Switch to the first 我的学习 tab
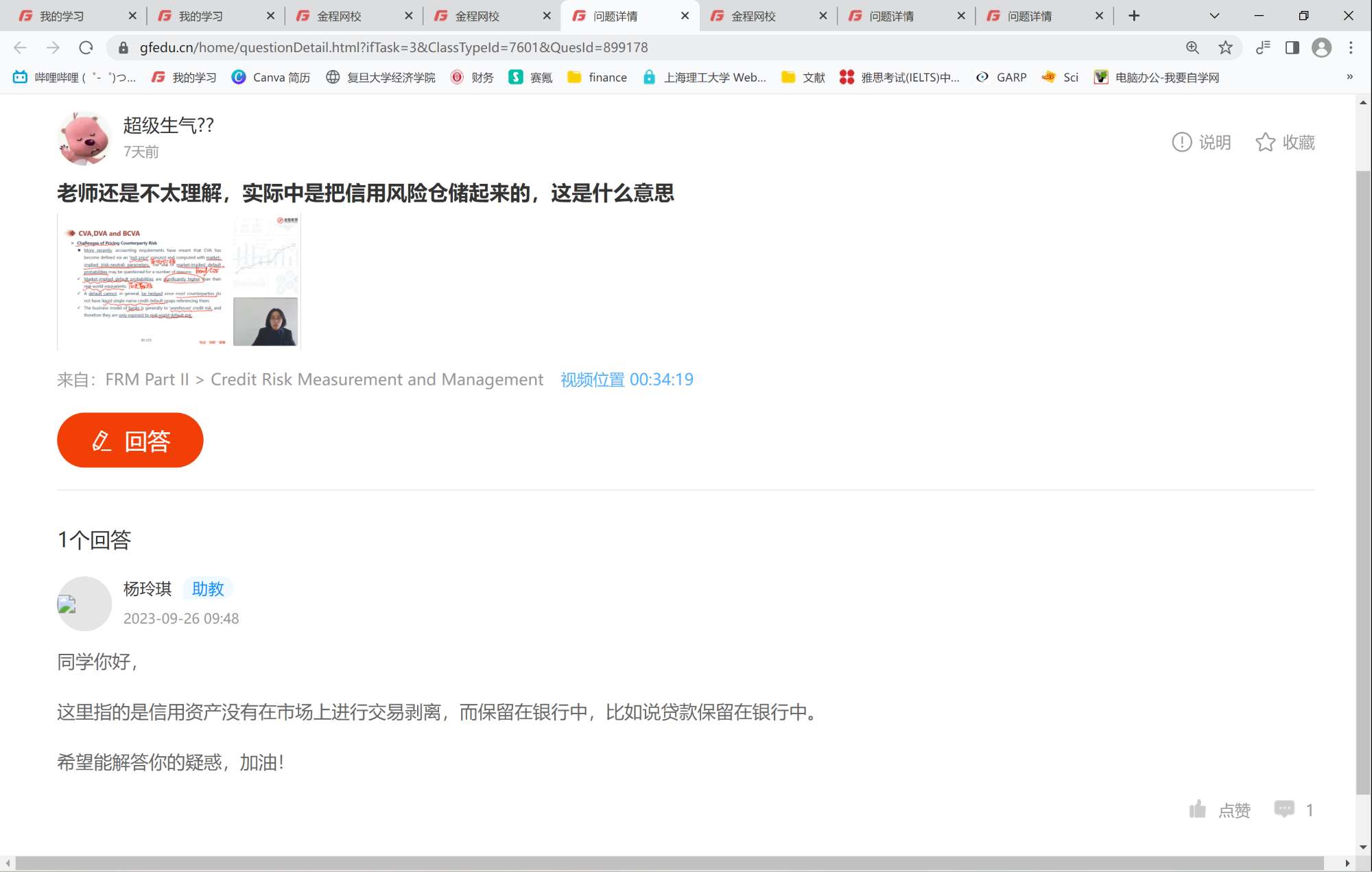 point(62,16)
